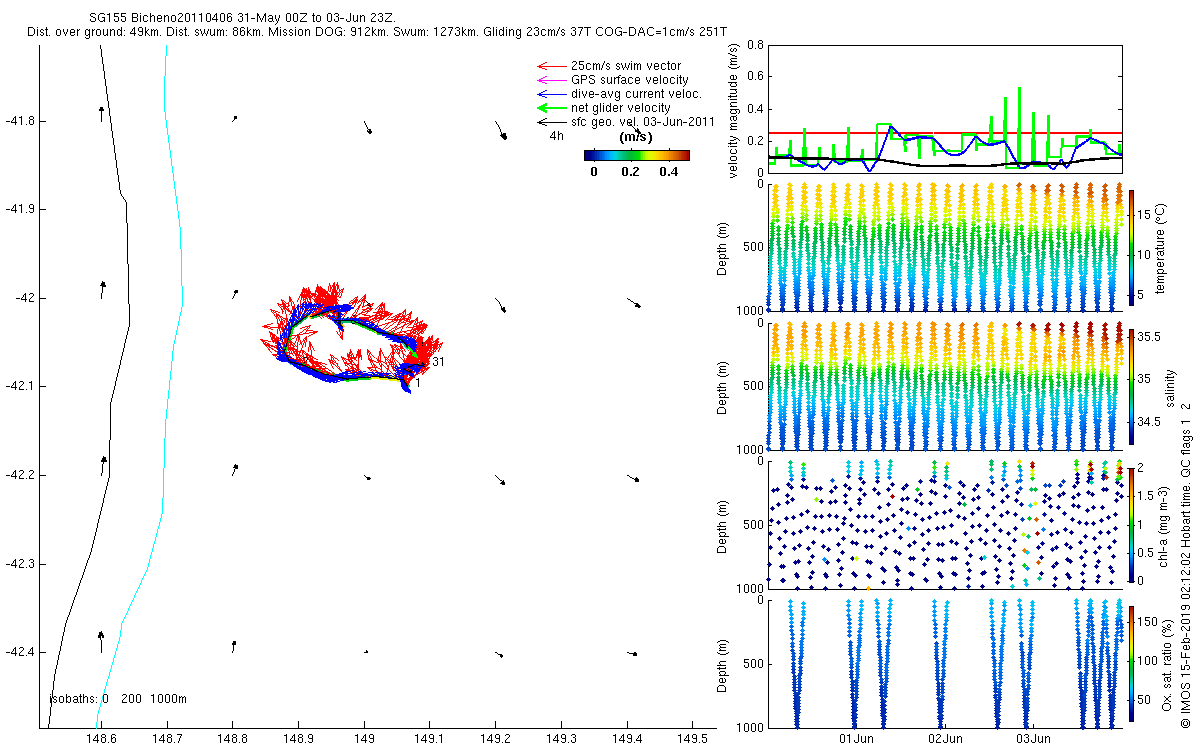The width and height of the screenshot is (1200, 750).
Task: Click the longitude tick '149.5'
Action: [692, 739]
